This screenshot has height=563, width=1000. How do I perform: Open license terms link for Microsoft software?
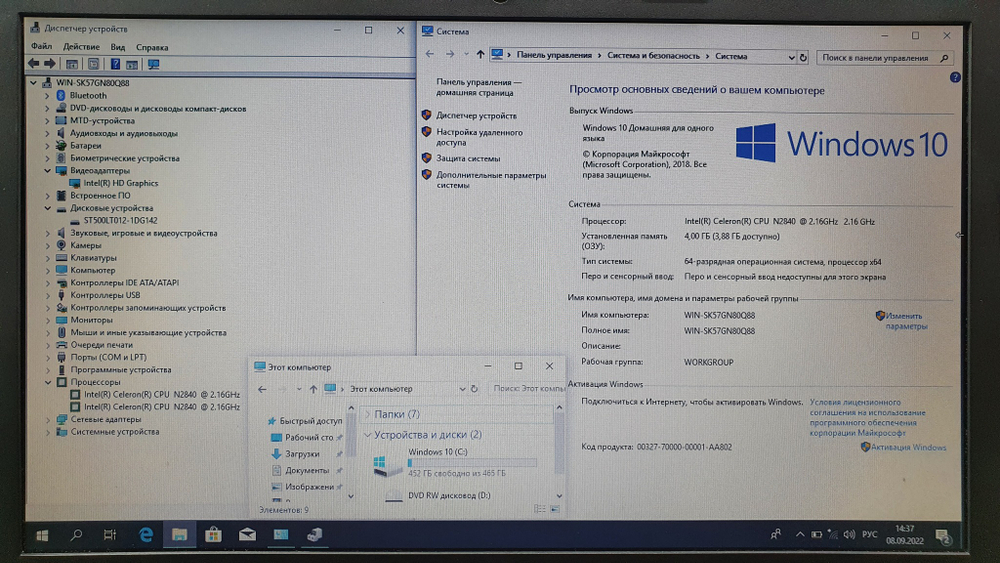click(x=867, y=417)
